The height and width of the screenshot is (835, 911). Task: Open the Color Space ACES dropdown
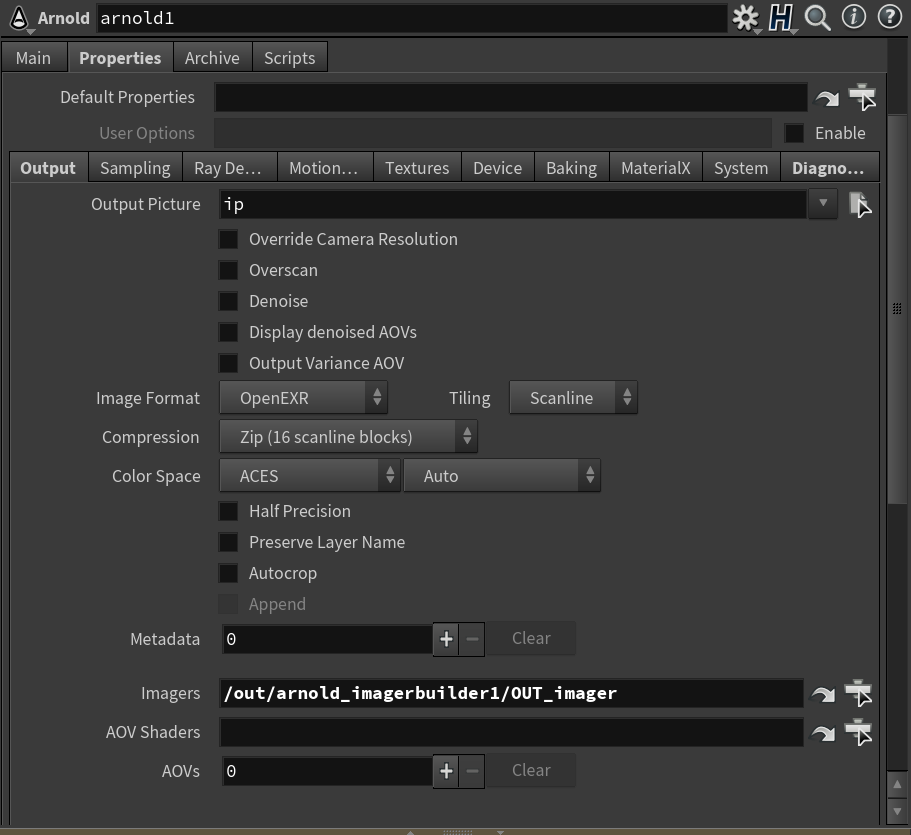(x=310, y=476)
